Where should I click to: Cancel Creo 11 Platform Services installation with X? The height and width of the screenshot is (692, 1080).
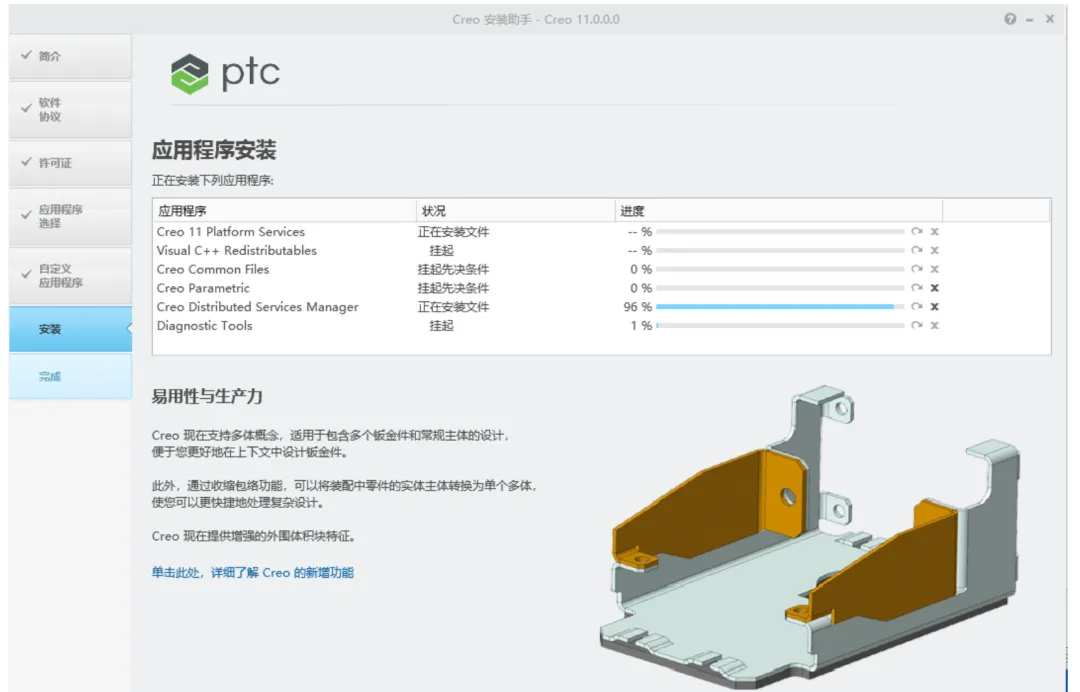(x=935, y=231)
